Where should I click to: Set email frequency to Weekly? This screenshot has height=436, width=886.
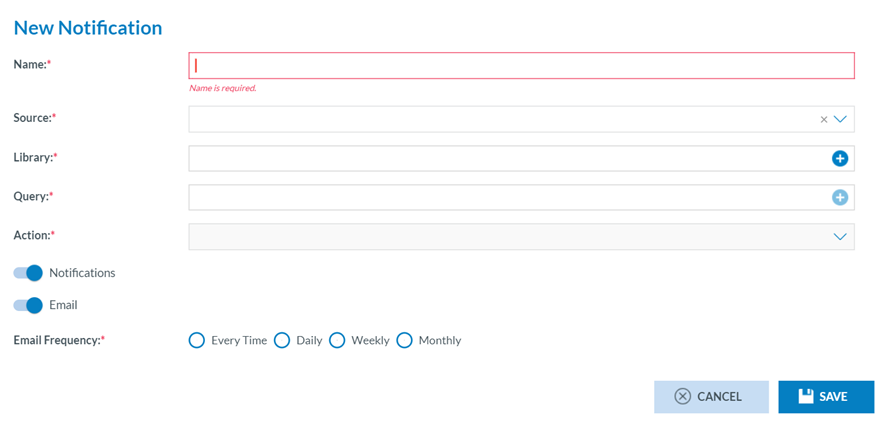337,340
